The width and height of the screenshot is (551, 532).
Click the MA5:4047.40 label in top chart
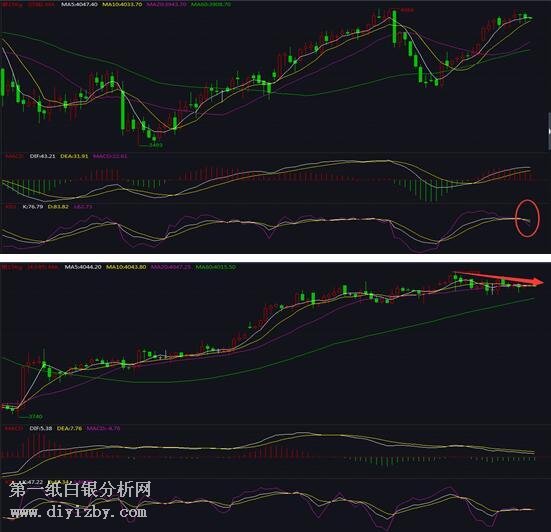click(x=79, y=5)
